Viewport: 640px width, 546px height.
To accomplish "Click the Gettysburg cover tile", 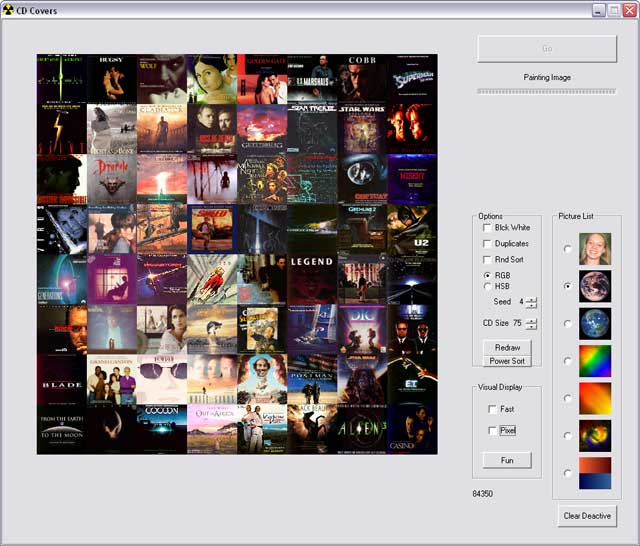I will 262,129.
